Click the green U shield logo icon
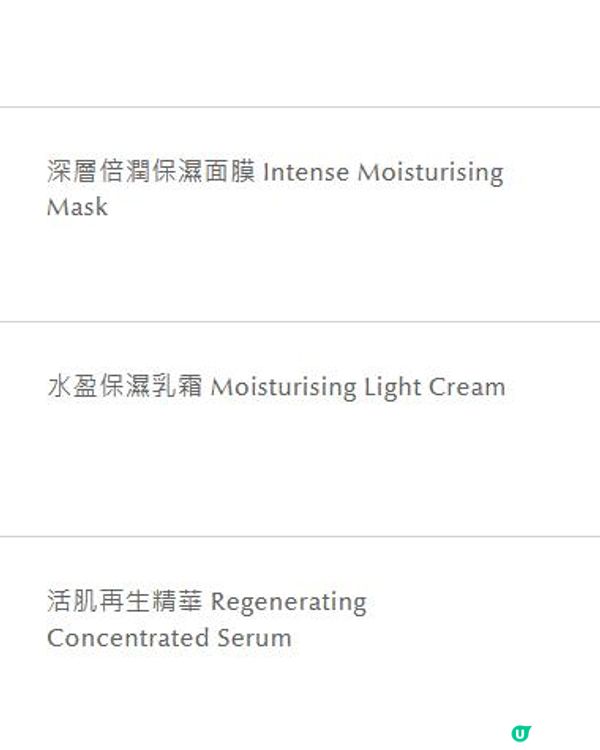Screen dimensions: 600x750 pyautogui.click(x=521, y=733)
